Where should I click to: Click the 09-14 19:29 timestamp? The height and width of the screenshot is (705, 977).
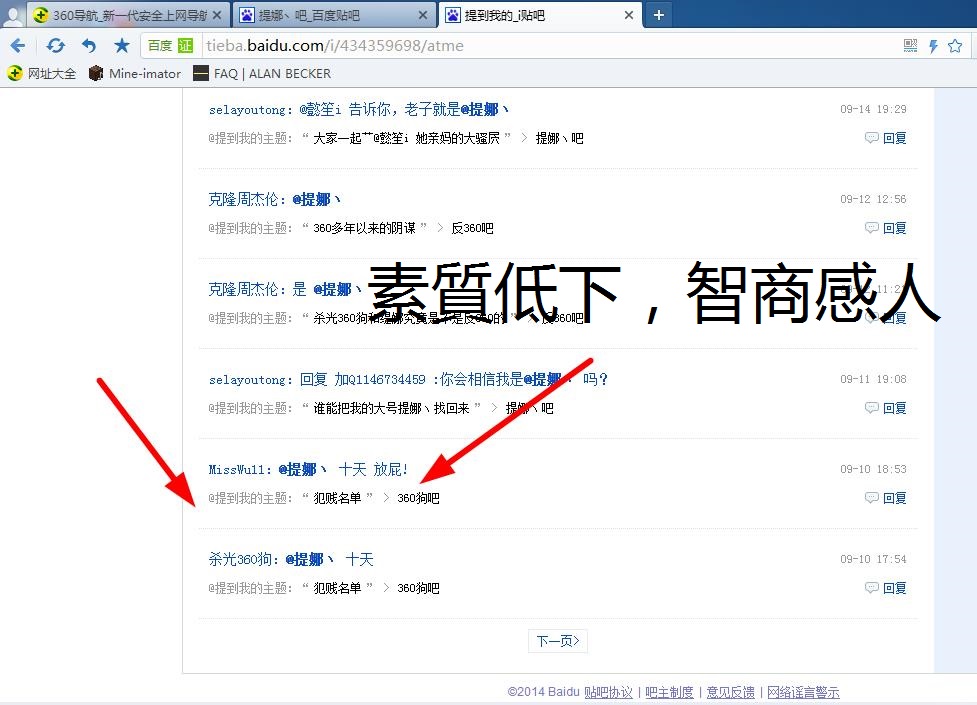click(873, 109)
